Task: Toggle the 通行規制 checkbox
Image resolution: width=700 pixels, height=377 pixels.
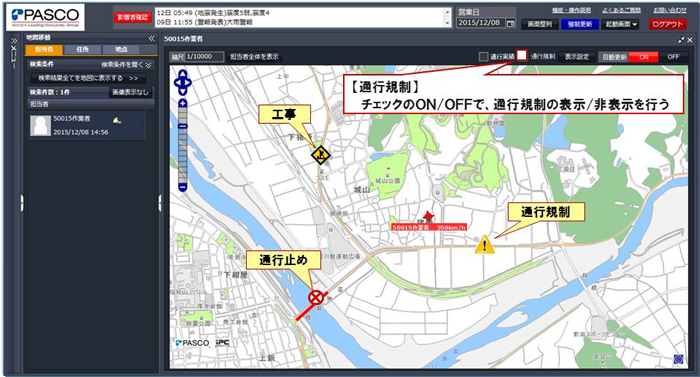Action: pyautogui.click(x=521, y=55)
